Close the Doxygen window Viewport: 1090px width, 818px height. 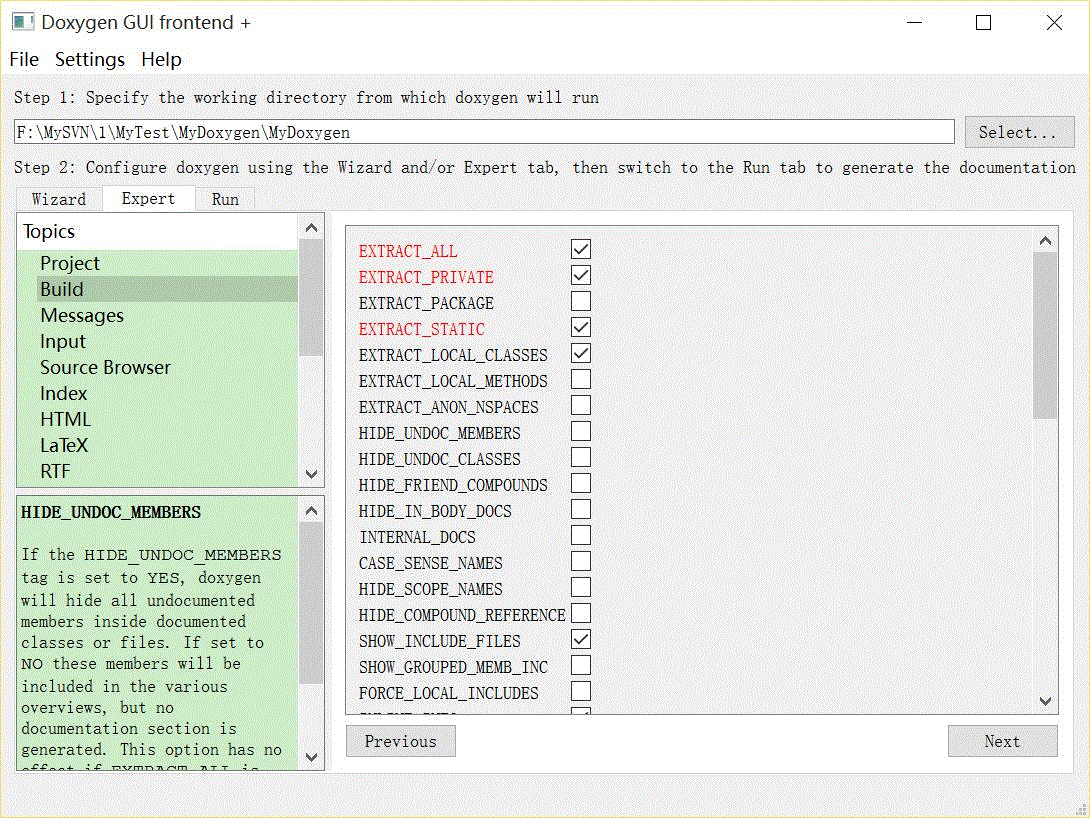pyautogui.click(x=1054, y=23)
